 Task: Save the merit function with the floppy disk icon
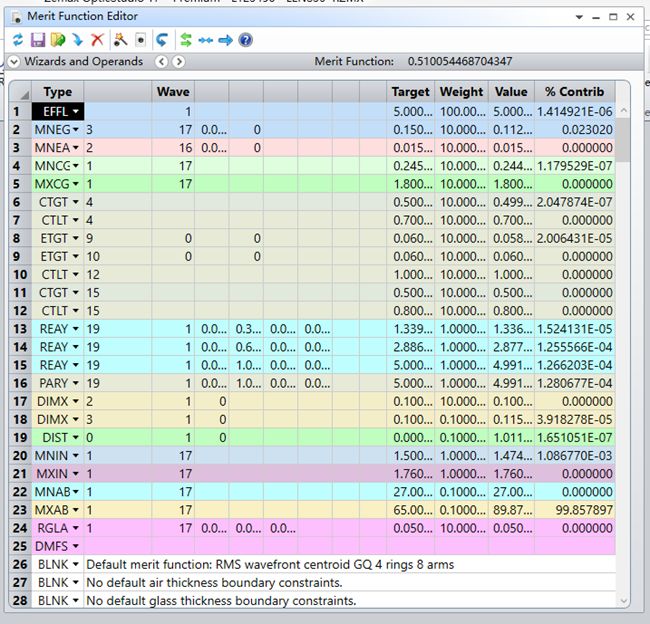coord(37,40)
